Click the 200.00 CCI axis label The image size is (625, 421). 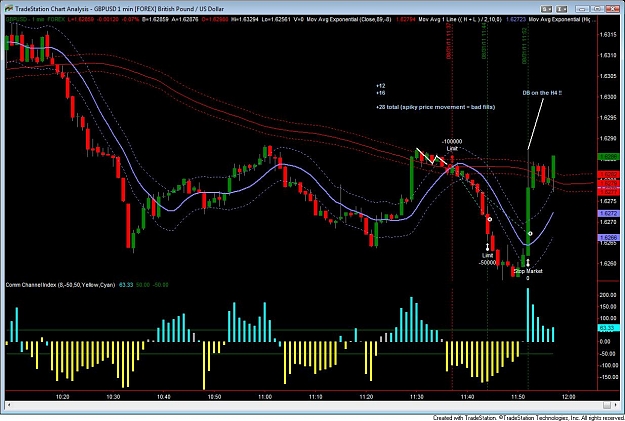coord(607,295)
